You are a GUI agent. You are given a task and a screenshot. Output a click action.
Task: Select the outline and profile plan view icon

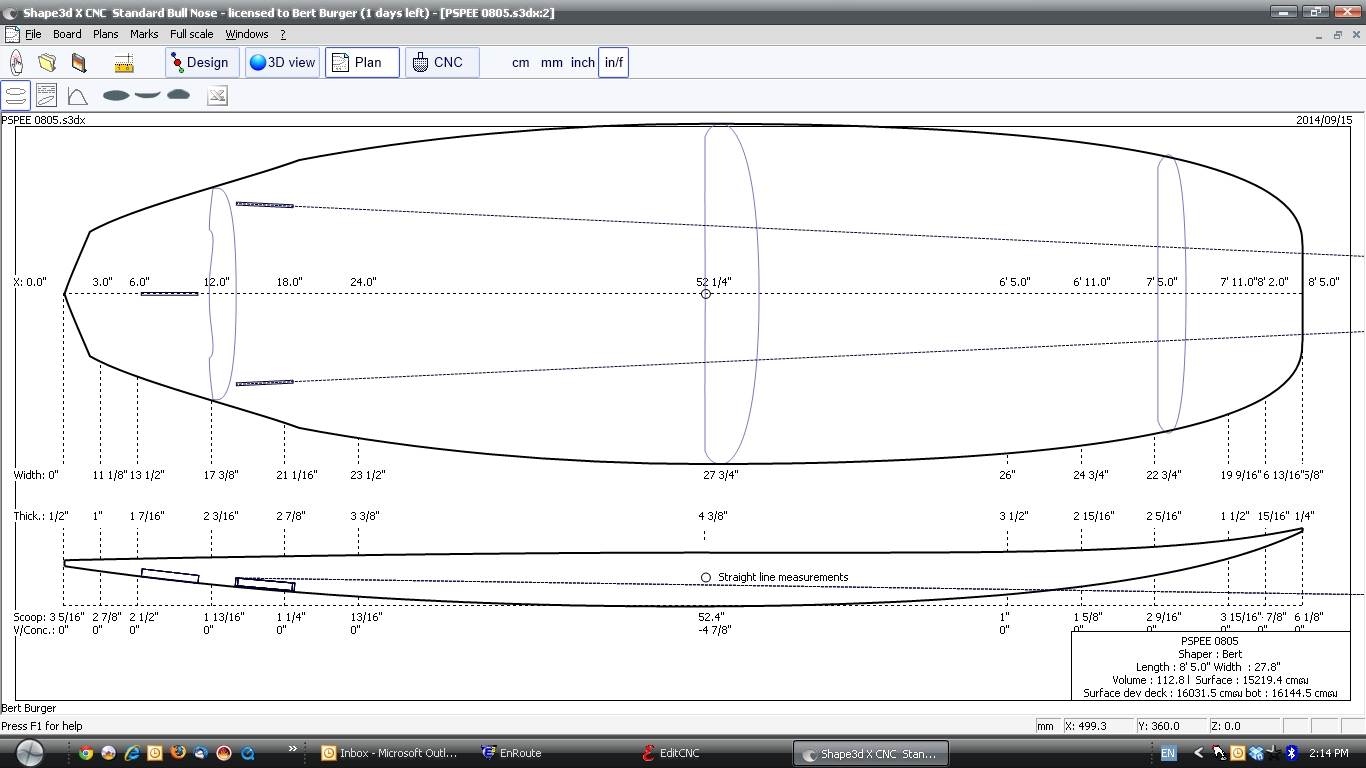click(16, 96)
